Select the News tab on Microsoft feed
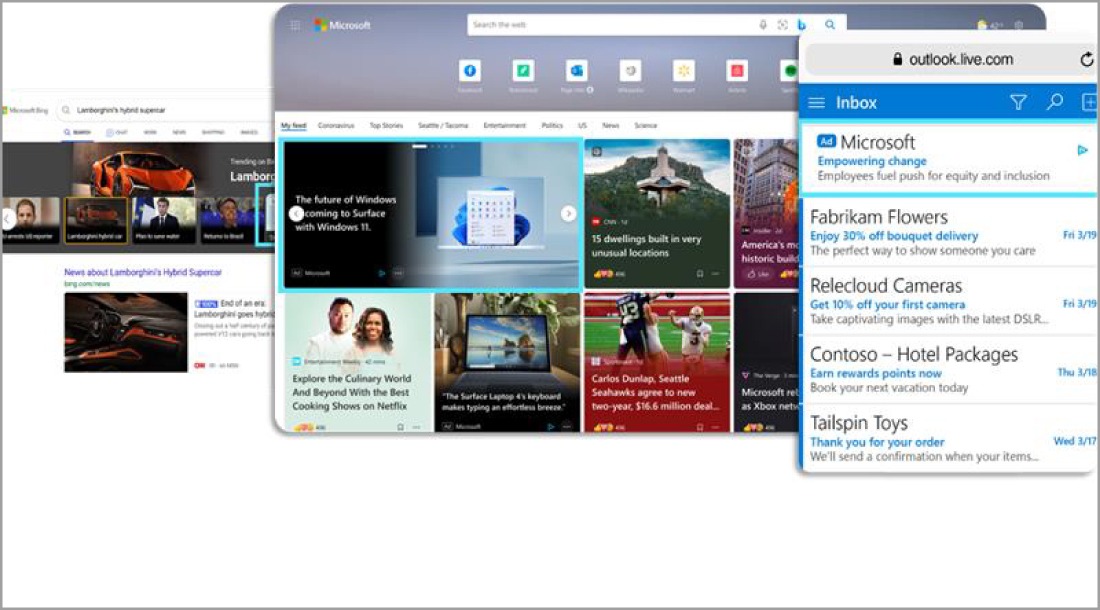This screenshot has width=1100, height=610. point(610,126)
